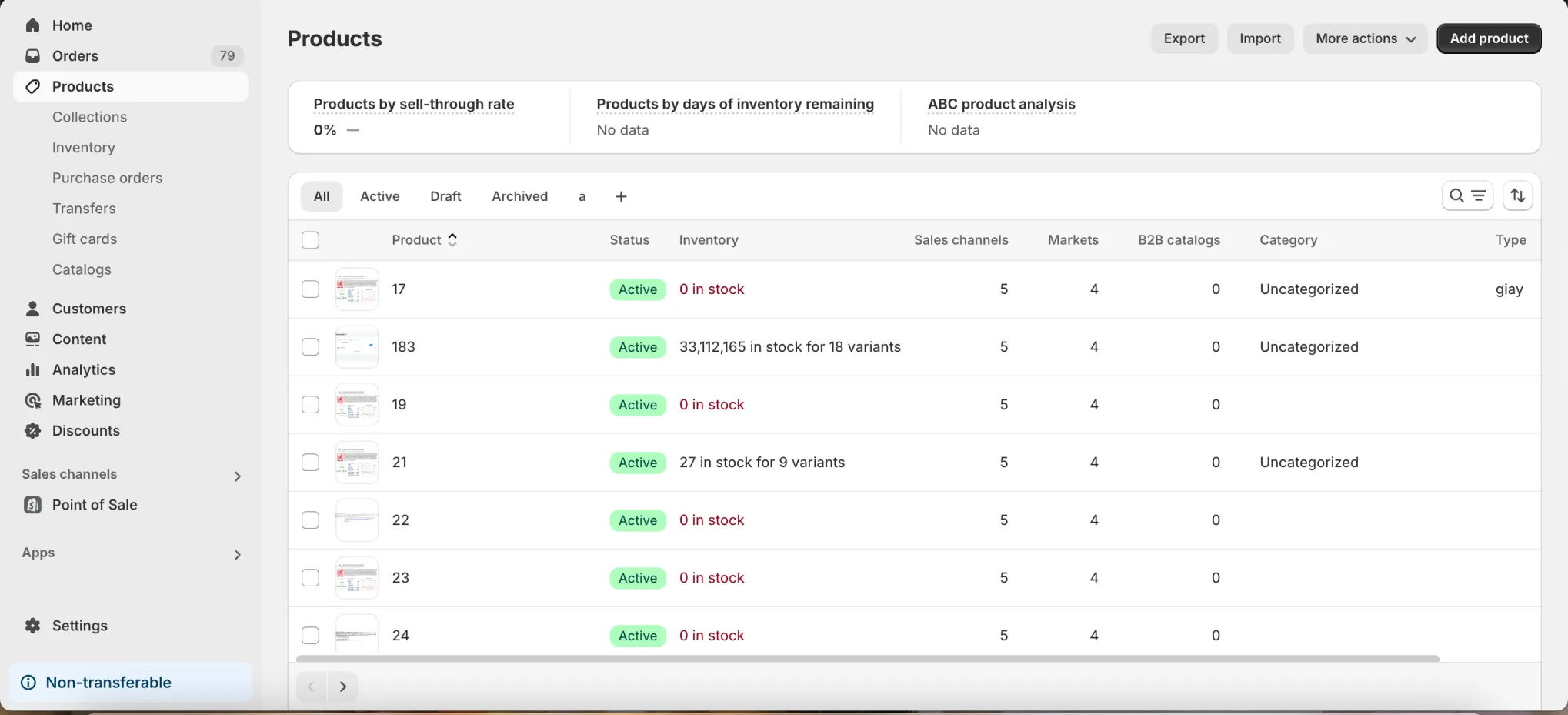Select checkbox for product 22
The height and width of the screenshot is (715, 1568).
click(310, 520)
